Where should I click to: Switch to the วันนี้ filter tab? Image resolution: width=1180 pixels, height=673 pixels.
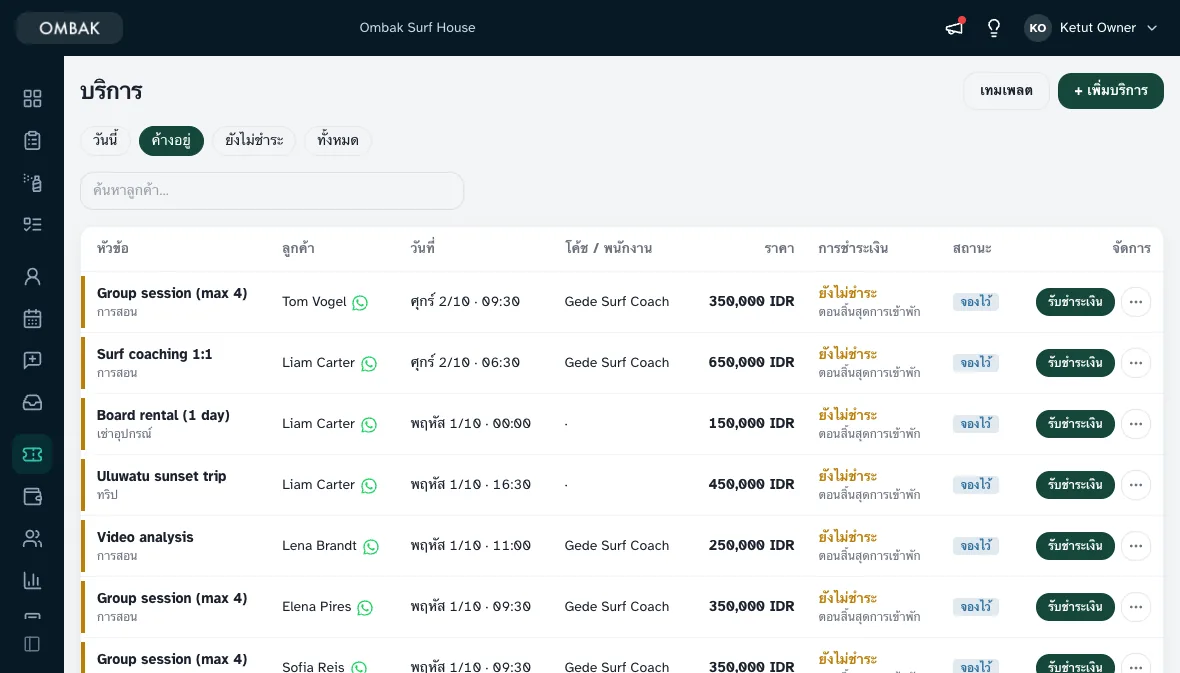tap(105, 141)
